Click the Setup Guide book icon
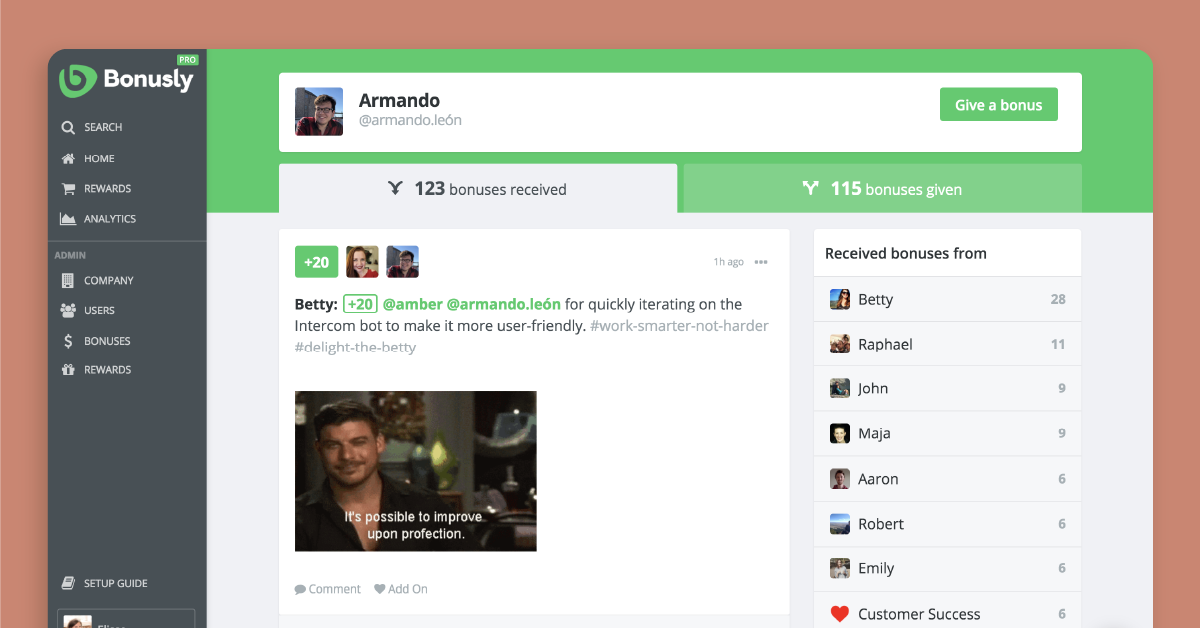Image resolution: width=1200 pixels, height=628 pixels. (x=68, y=583)
